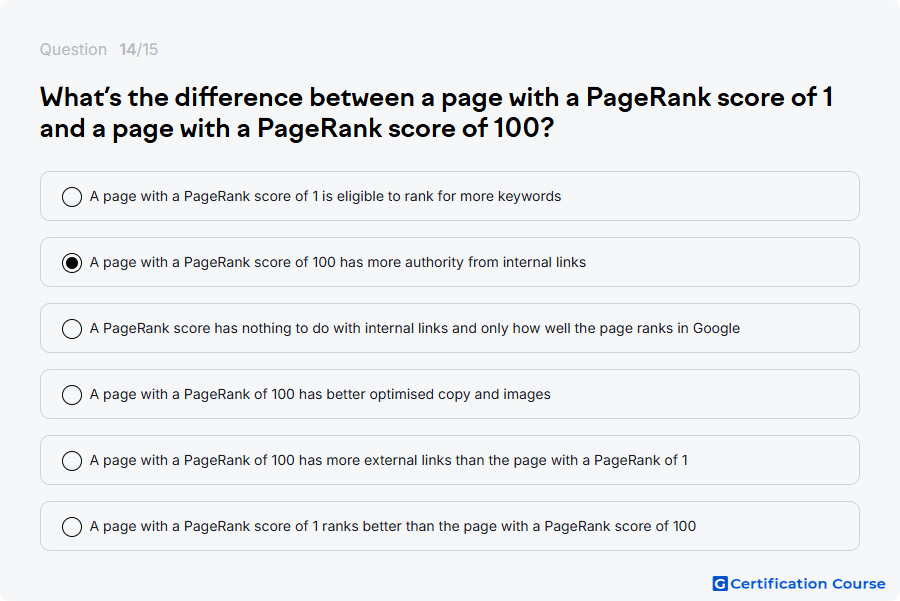The image size is (900, 601).
Task: Click the PageRank question heading text
Action: point(436,113)
